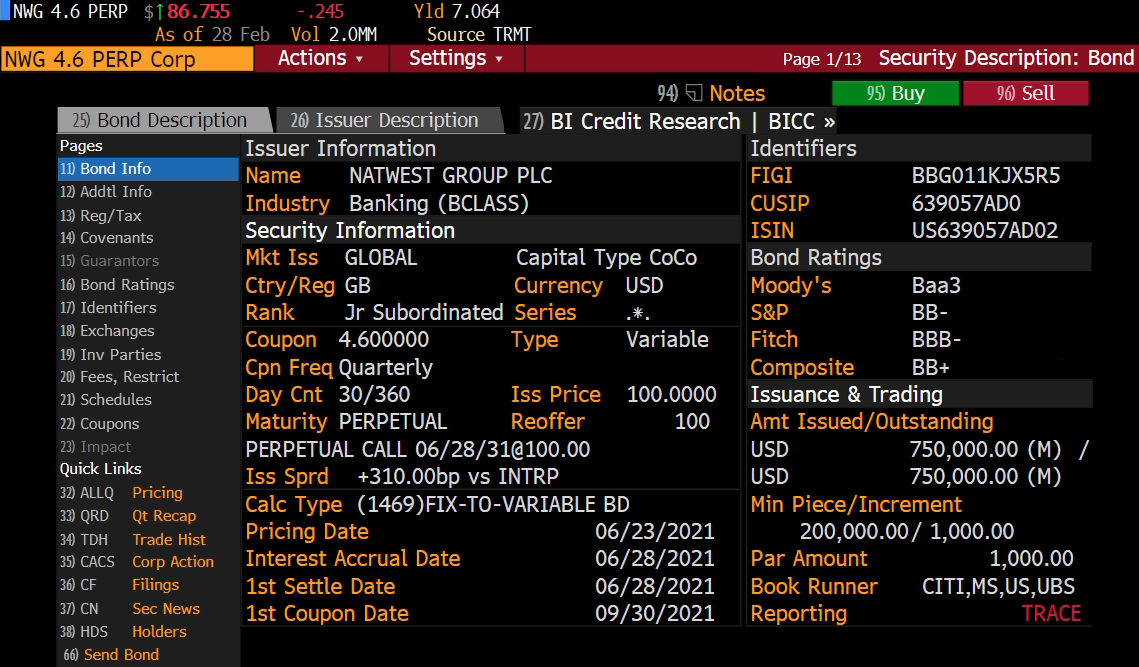
Task: Click the NWG 4.6 PERP Corp security field
Action: 128,59
